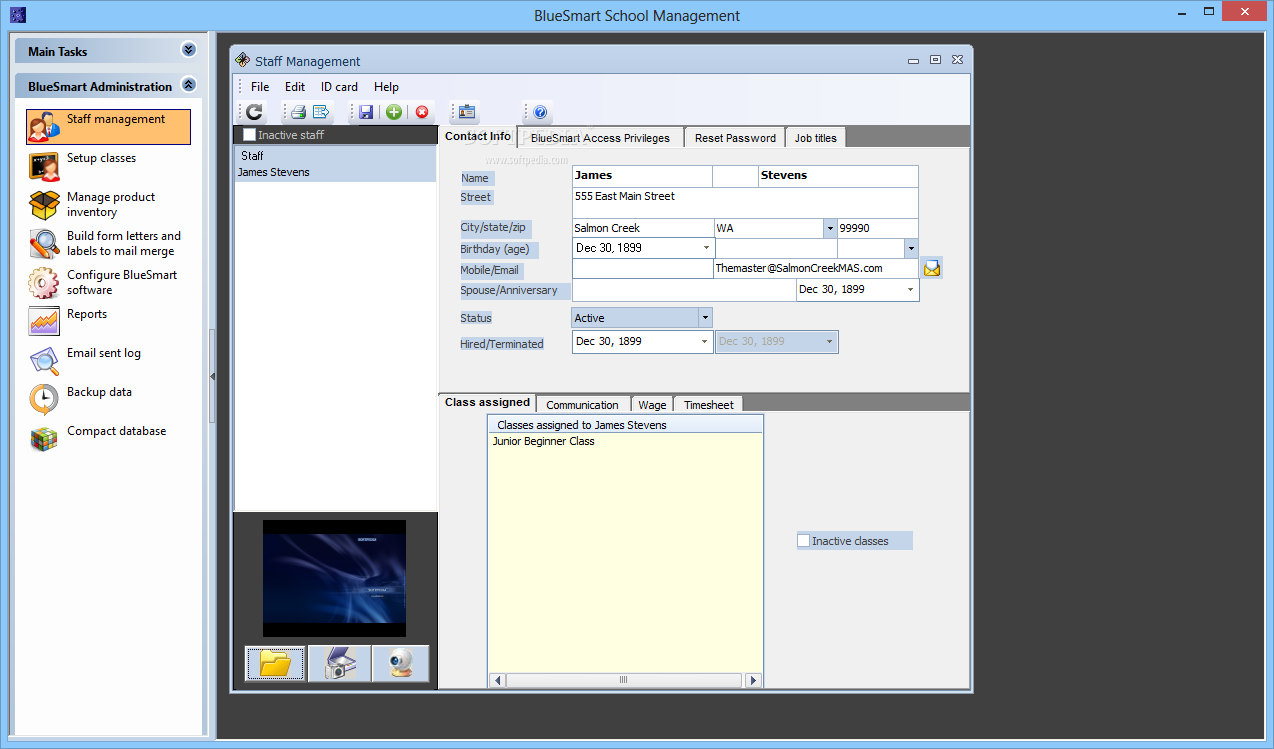Capture photo with the webcam button
The height and width of the screenshot is (749, 1274).
click(x=401, y=663)
